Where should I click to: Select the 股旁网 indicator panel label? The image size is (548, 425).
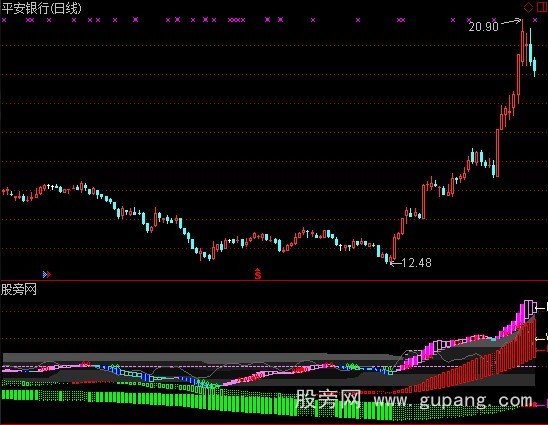tap(19, 290)
